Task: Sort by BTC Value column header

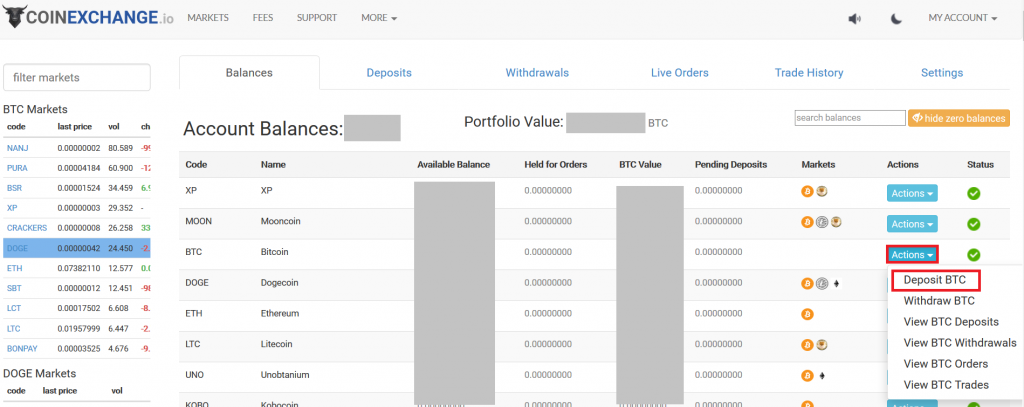Action: pos(640,165)
